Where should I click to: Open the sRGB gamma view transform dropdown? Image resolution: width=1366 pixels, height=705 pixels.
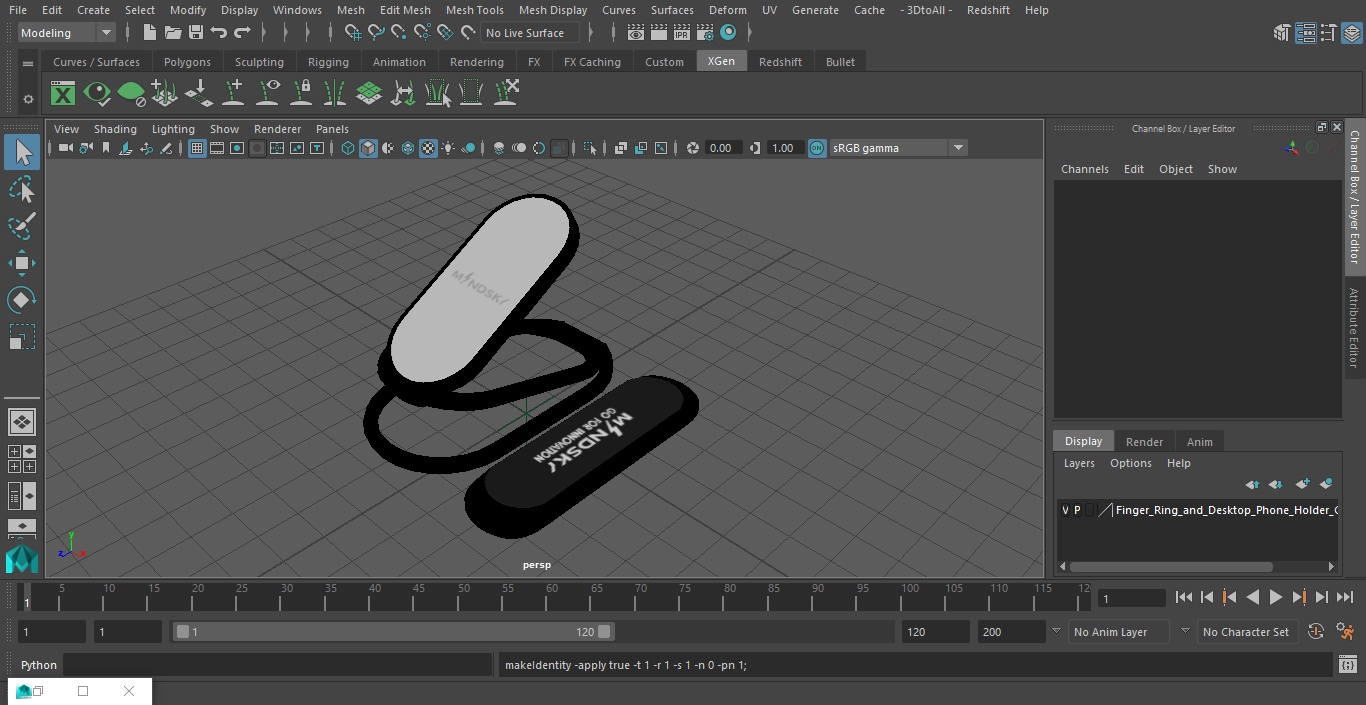(x=897, y=148)
